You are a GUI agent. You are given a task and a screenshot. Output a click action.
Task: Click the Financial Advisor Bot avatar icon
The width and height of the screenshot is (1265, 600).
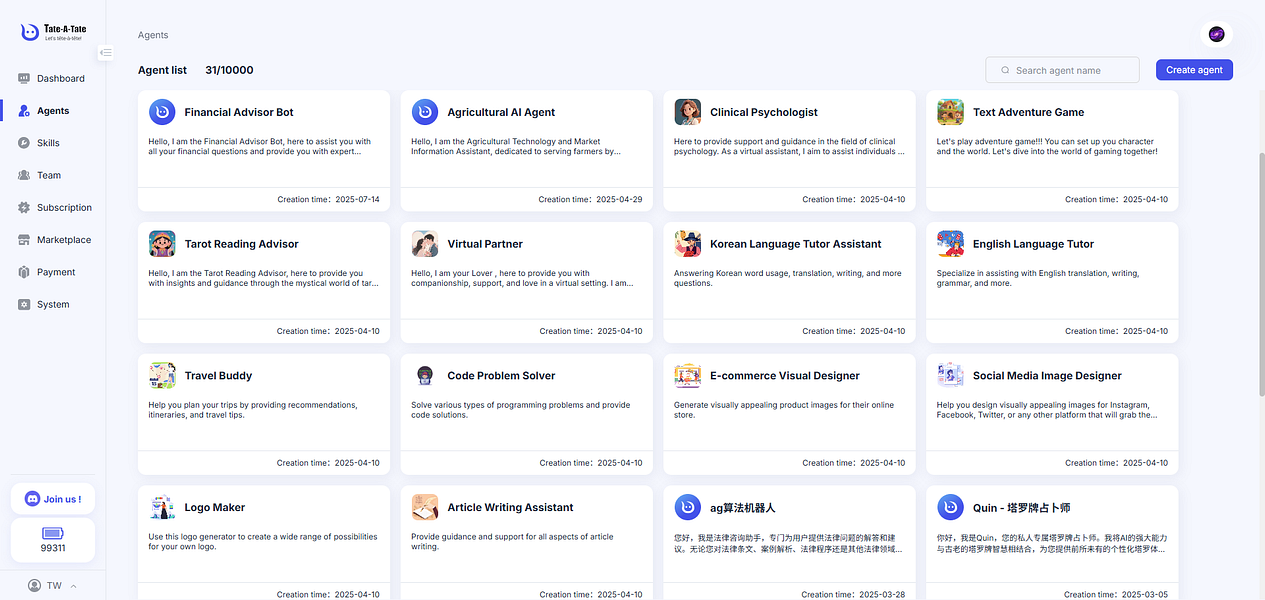162,112
